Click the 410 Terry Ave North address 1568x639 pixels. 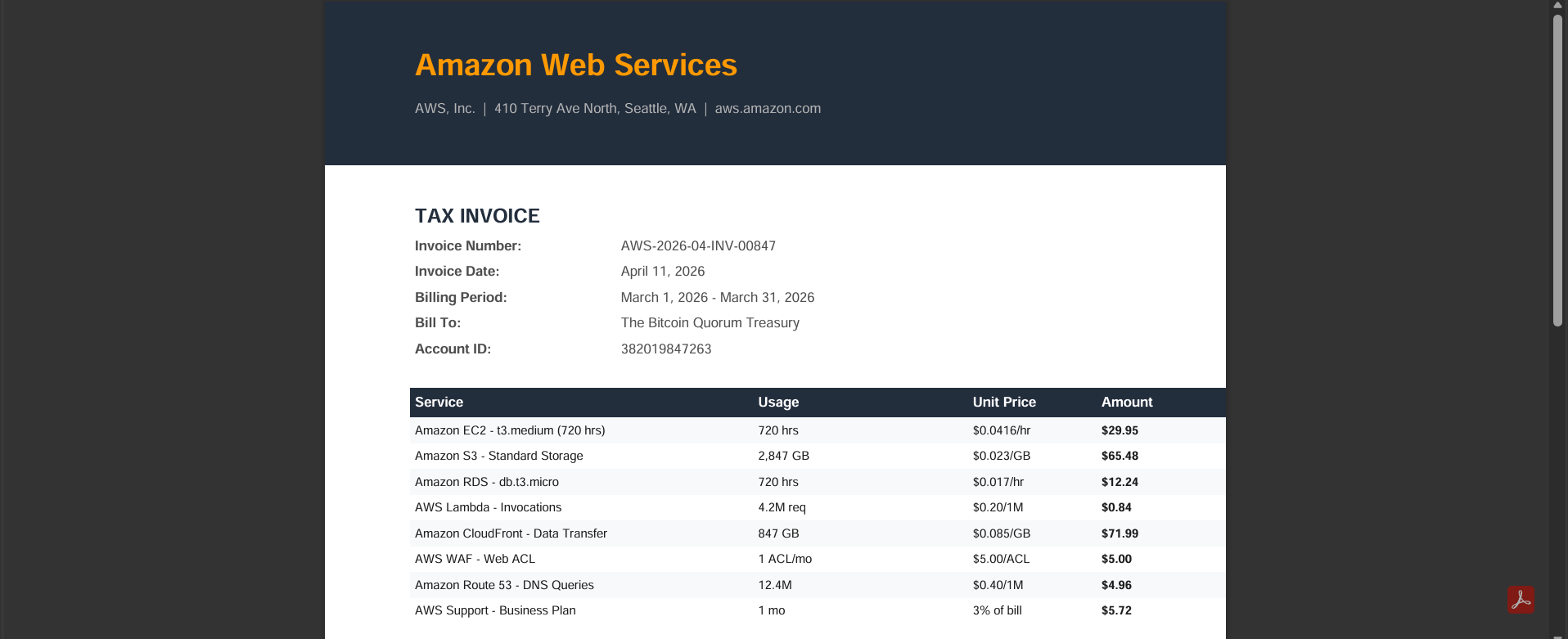click(x=595, y=109)
